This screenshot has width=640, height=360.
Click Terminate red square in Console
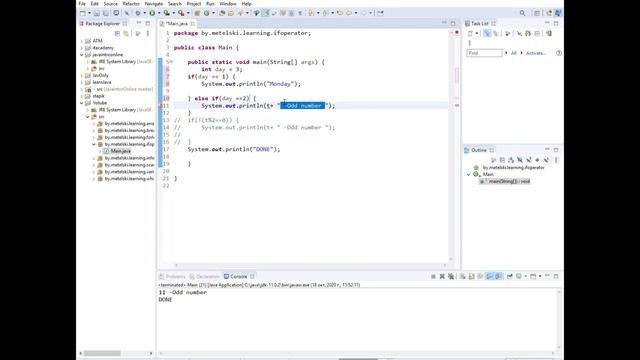[433, 276]
